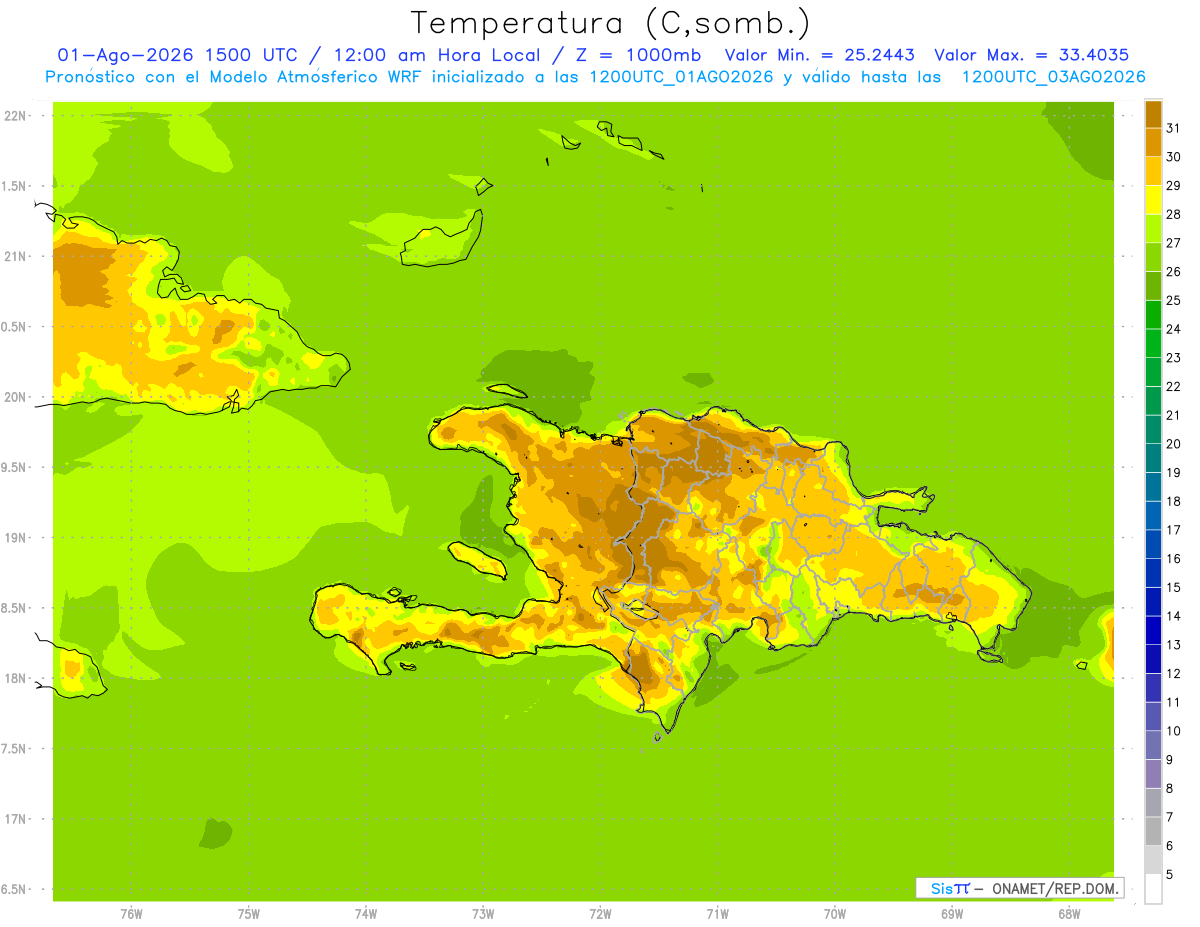Click the legend swatch between 30 and 29
Screen dimensions: 1200x927
coord(1153,172)
